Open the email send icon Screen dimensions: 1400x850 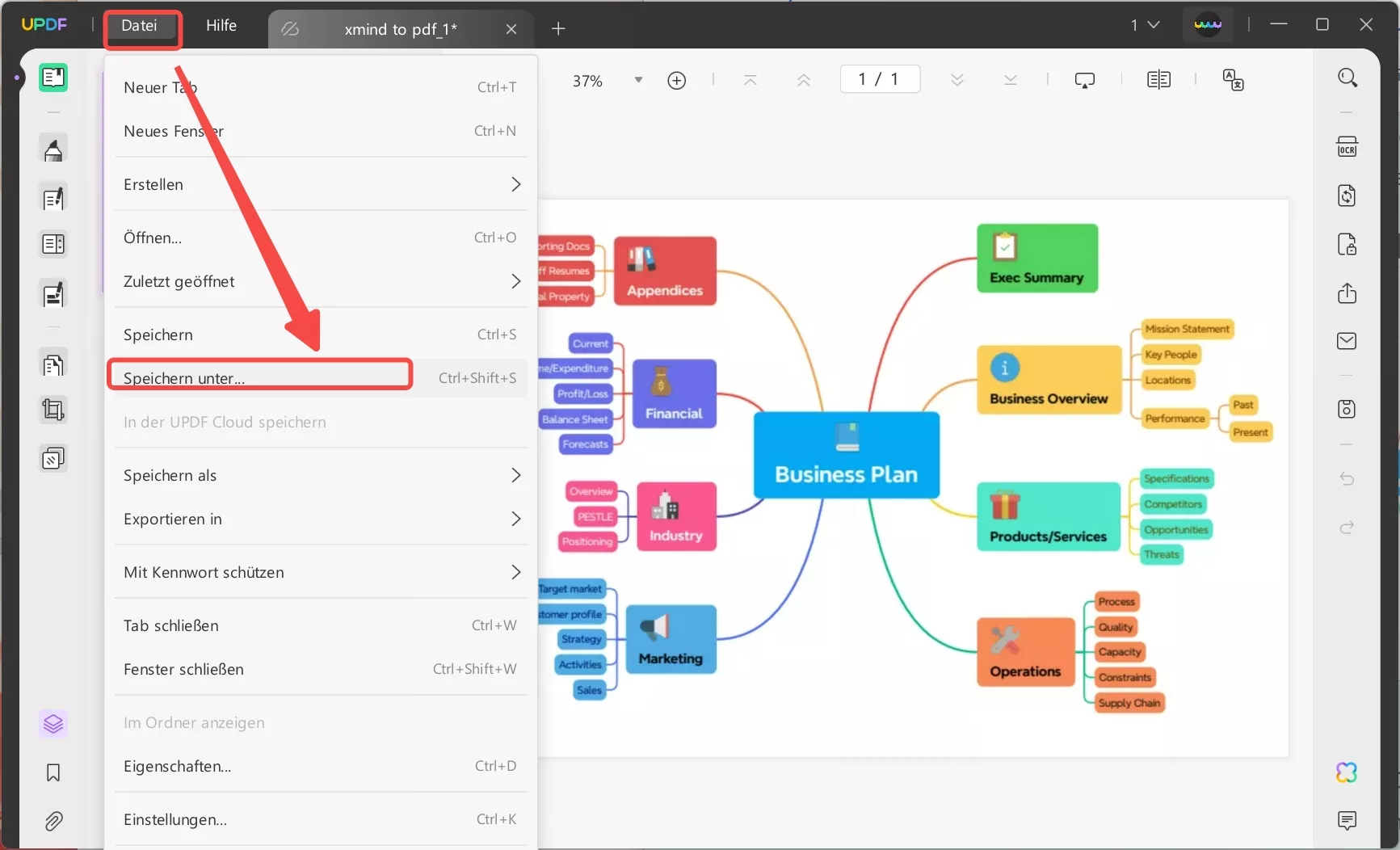(1347, 341)
